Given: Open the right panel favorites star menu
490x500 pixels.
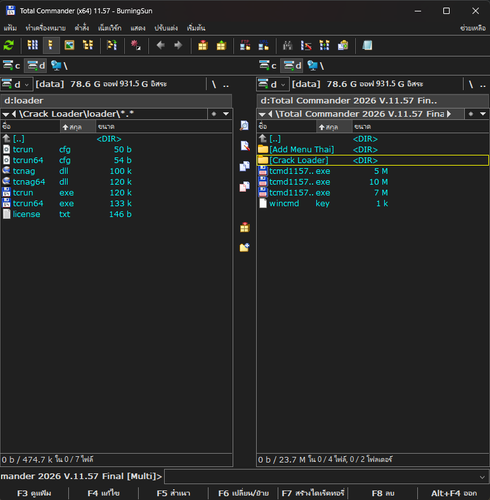Looking at the screenshot, I should [x=471, y=114].
